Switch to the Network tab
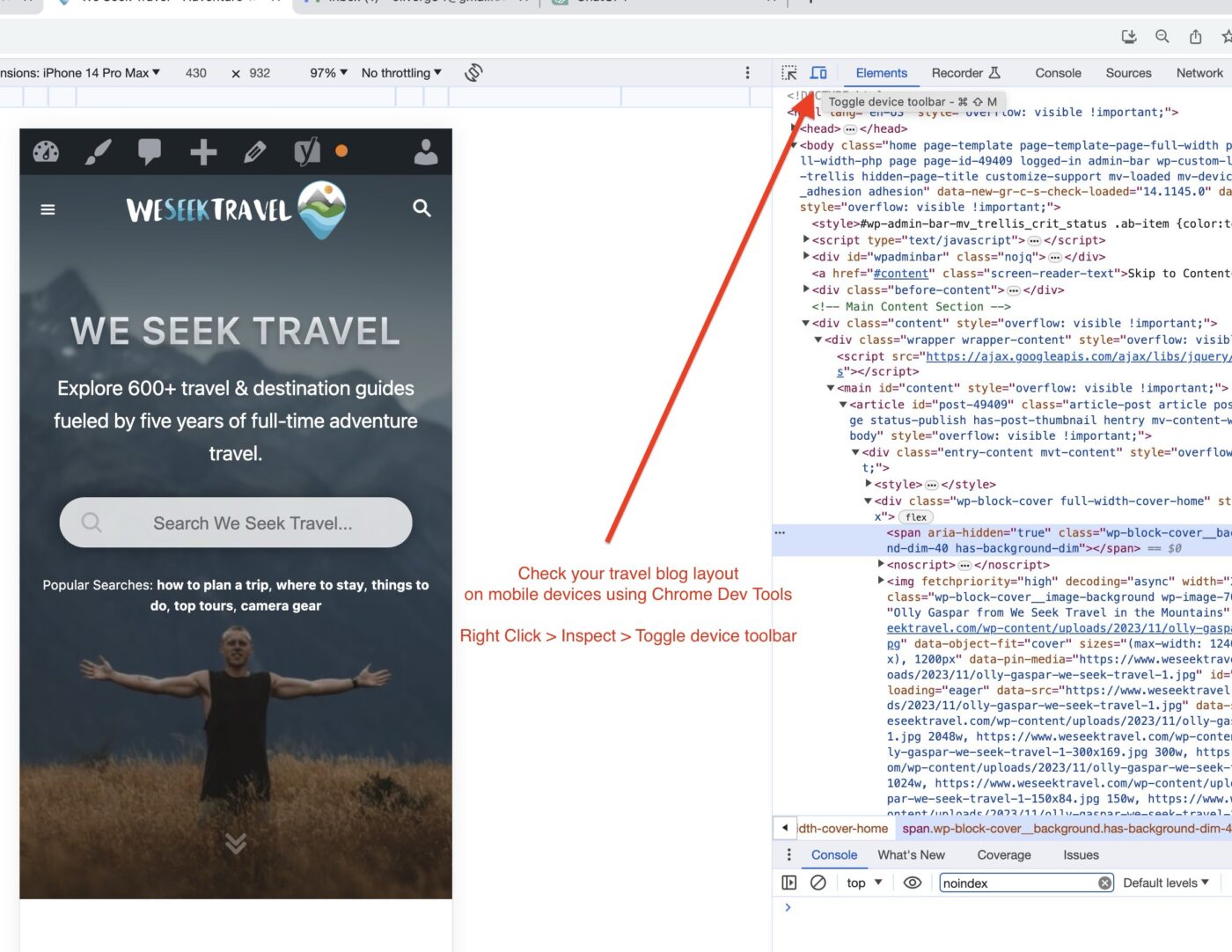Viewport: 1232px width, 952px height. (x=1199, y=73)
